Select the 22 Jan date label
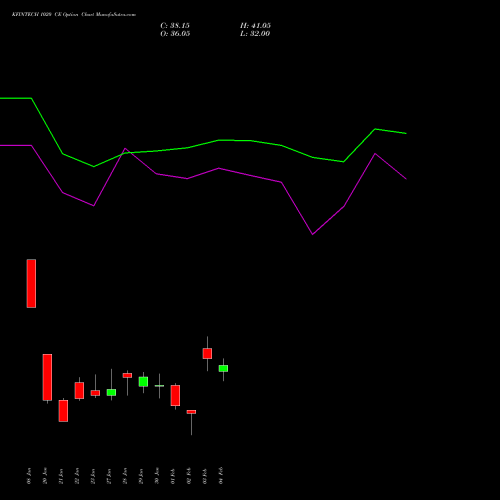Viewport: 500px width, 500px height. (77, 476)
